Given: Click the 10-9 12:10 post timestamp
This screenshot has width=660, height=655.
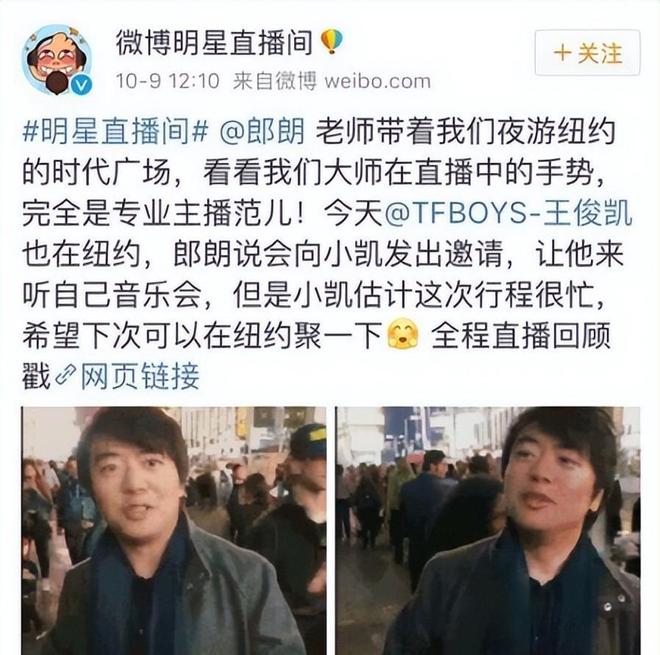Looking at the screenshot, I should [168, 81].
